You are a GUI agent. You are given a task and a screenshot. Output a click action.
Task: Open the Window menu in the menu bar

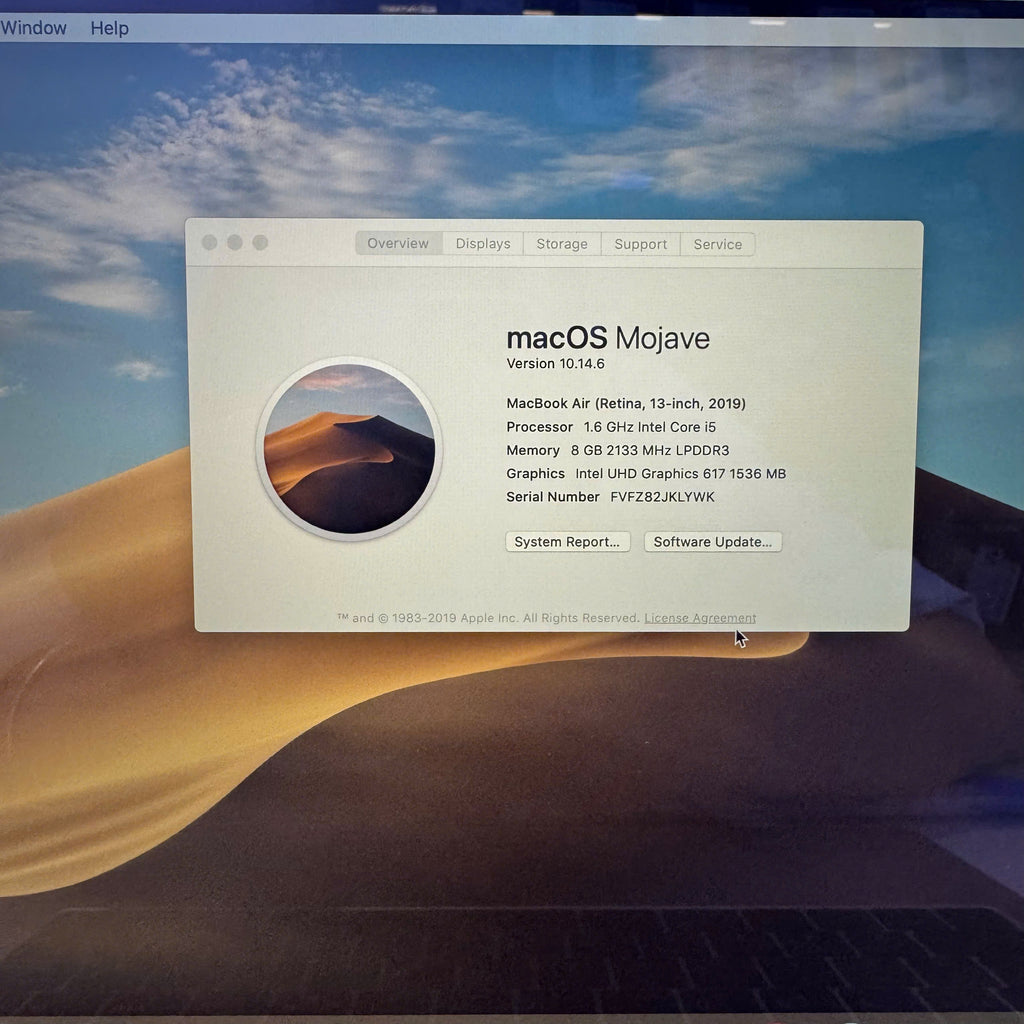pyautogui.click(x=33, y=28)
